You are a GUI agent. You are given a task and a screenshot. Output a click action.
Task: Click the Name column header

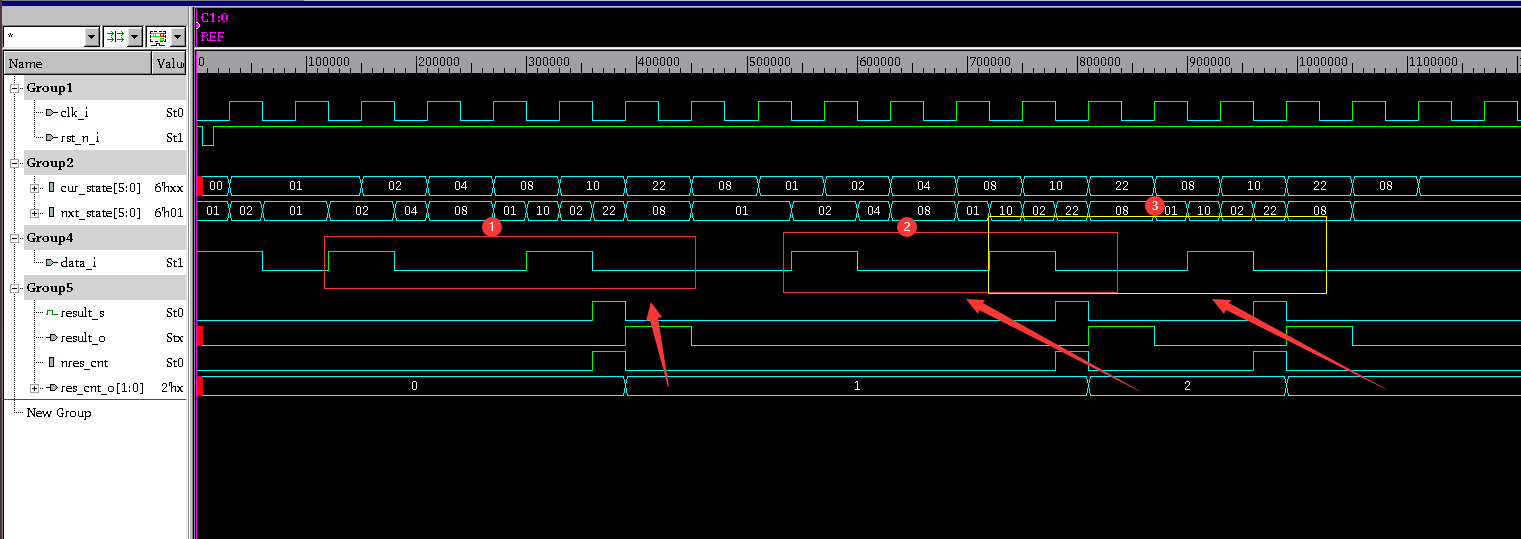click(77, 63)
